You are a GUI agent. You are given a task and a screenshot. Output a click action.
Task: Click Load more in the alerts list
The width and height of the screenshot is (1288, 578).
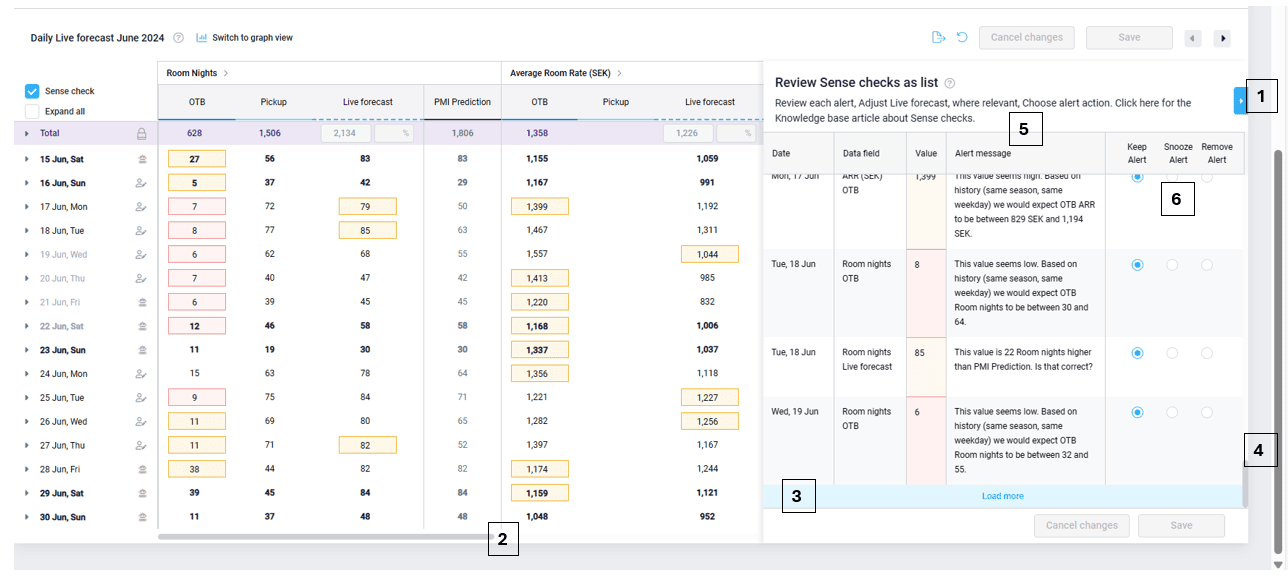(x=1002, y=496)
